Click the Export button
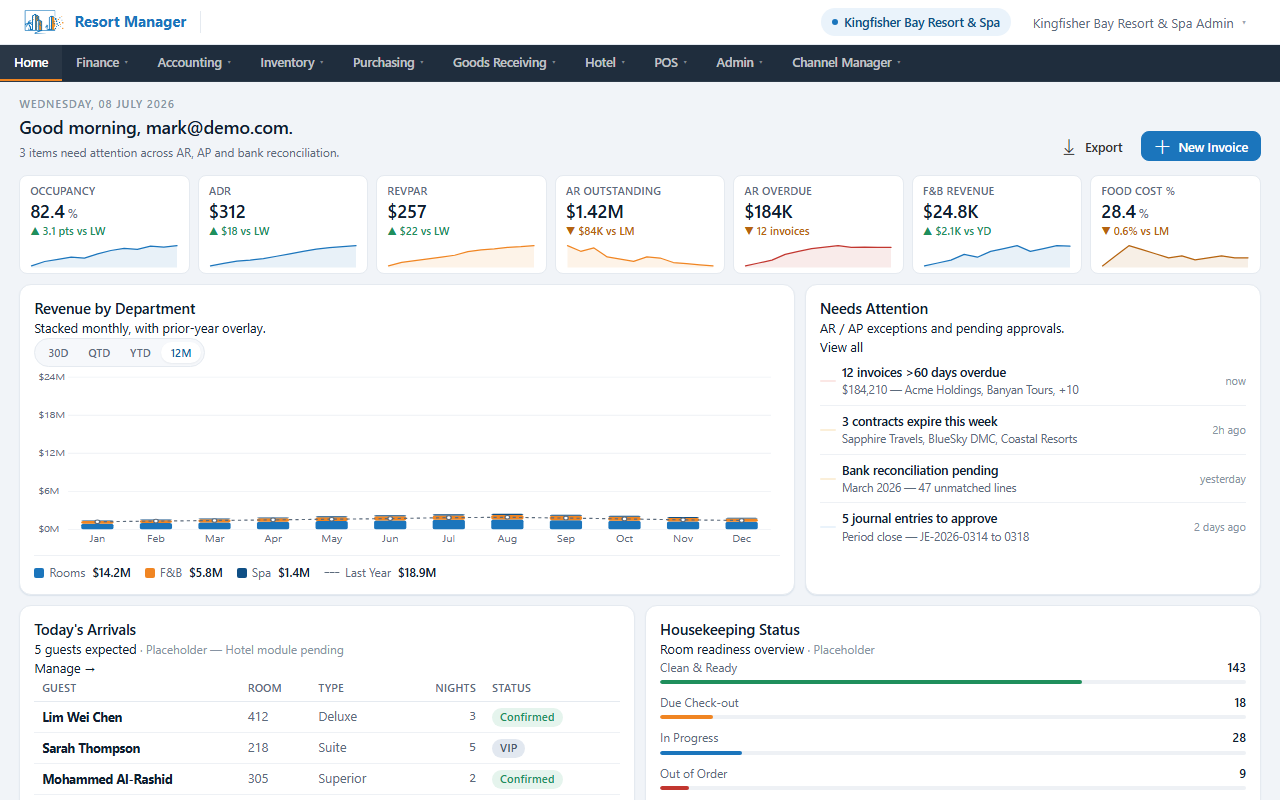 point(1092,147)
